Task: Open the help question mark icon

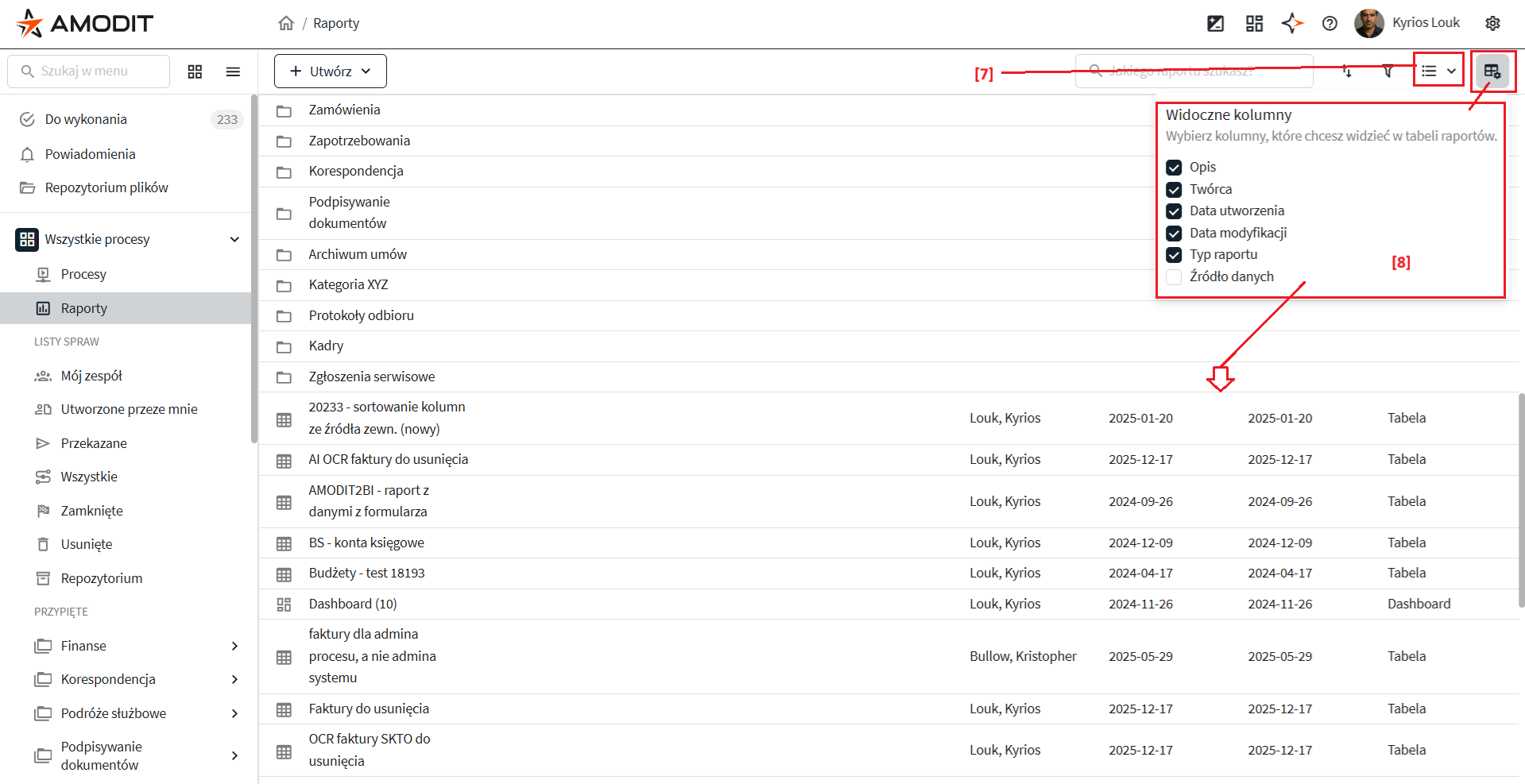Action: tap(1330, 23)
